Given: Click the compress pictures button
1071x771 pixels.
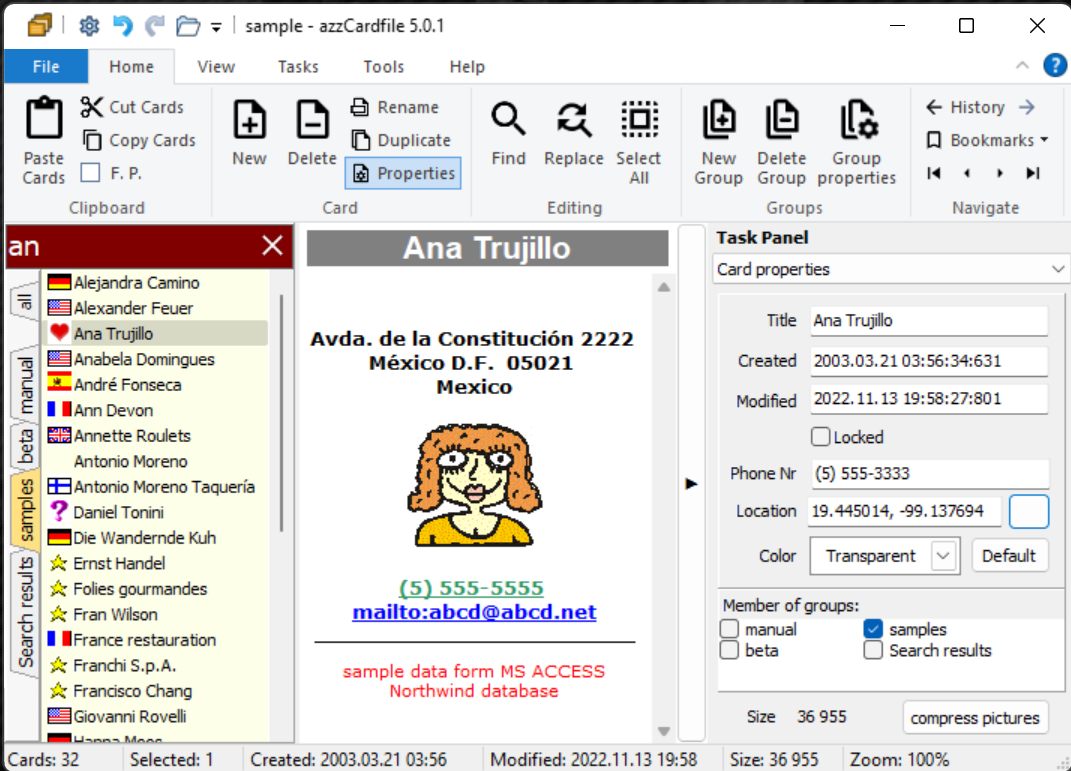Looking at the screenshot, I should tap(975, 718).
